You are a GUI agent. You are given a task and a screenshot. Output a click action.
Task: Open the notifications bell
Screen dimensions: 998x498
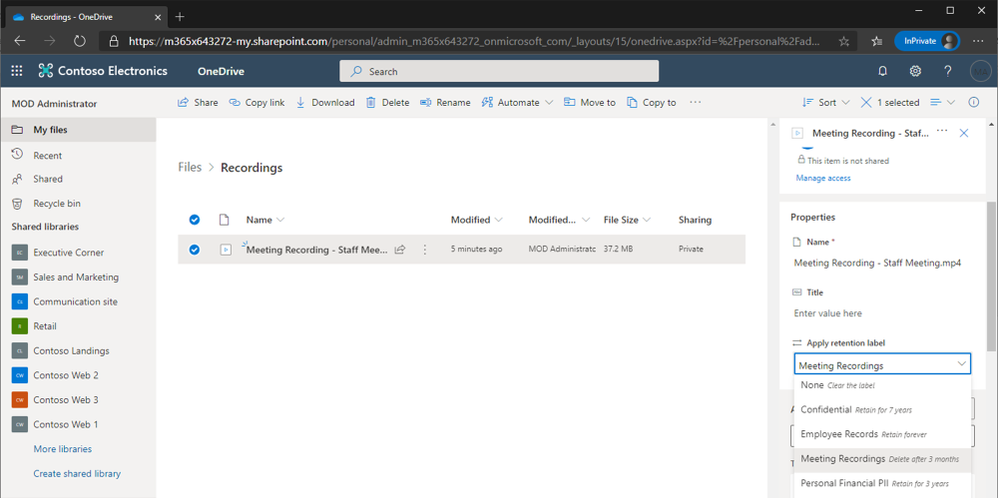point(882,71)
